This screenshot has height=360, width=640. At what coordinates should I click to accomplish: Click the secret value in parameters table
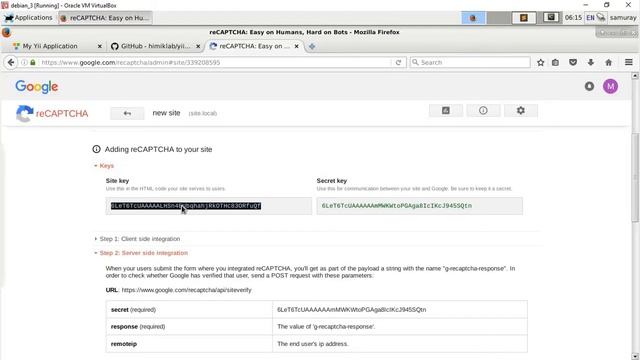[351, 310]
